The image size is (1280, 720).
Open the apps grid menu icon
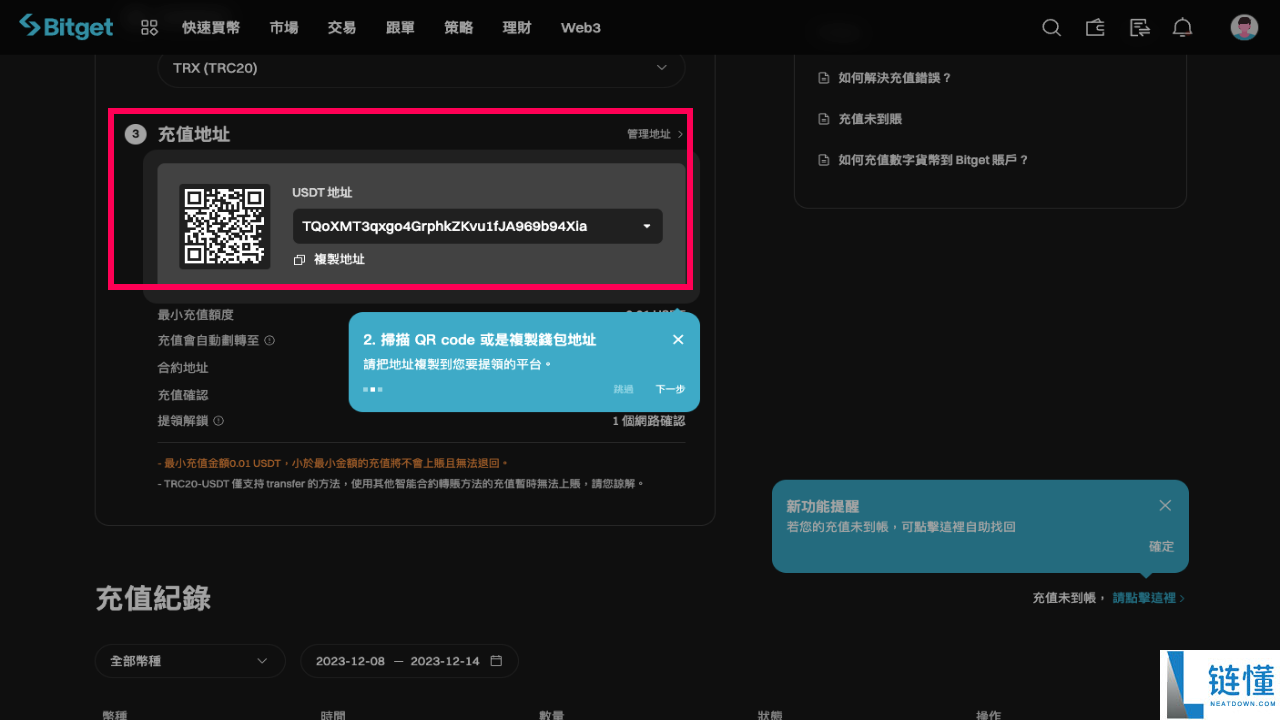point(149,28)
